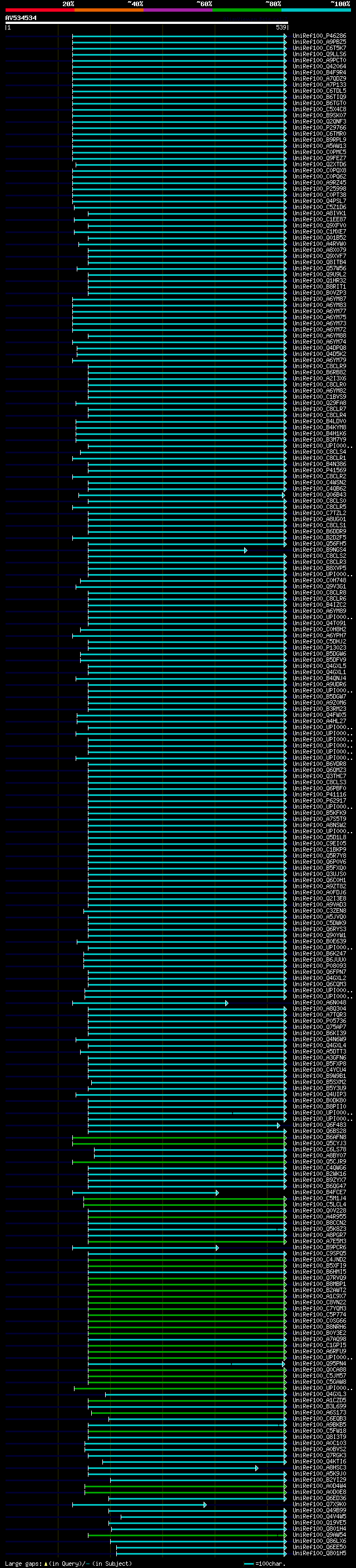Select the UniRef100_B6AFN8 label

319,1137
